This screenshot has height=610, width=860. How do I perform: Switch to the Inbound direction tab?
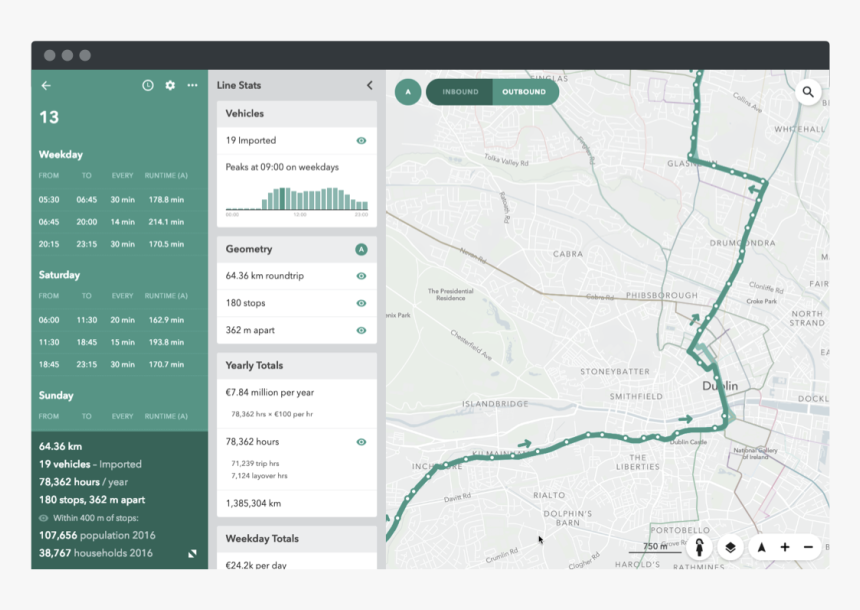click(460, 92)
